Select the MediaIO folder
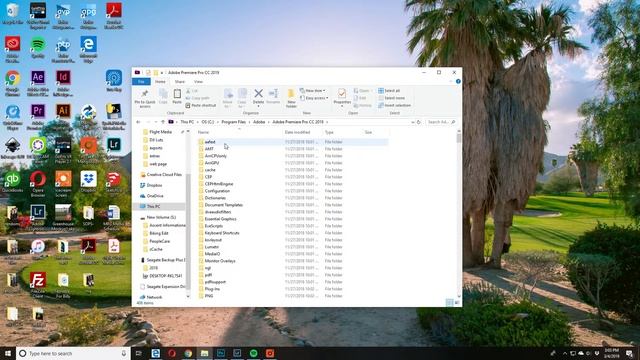This screenshot has height=360, width=640. (x=212, y=254)
